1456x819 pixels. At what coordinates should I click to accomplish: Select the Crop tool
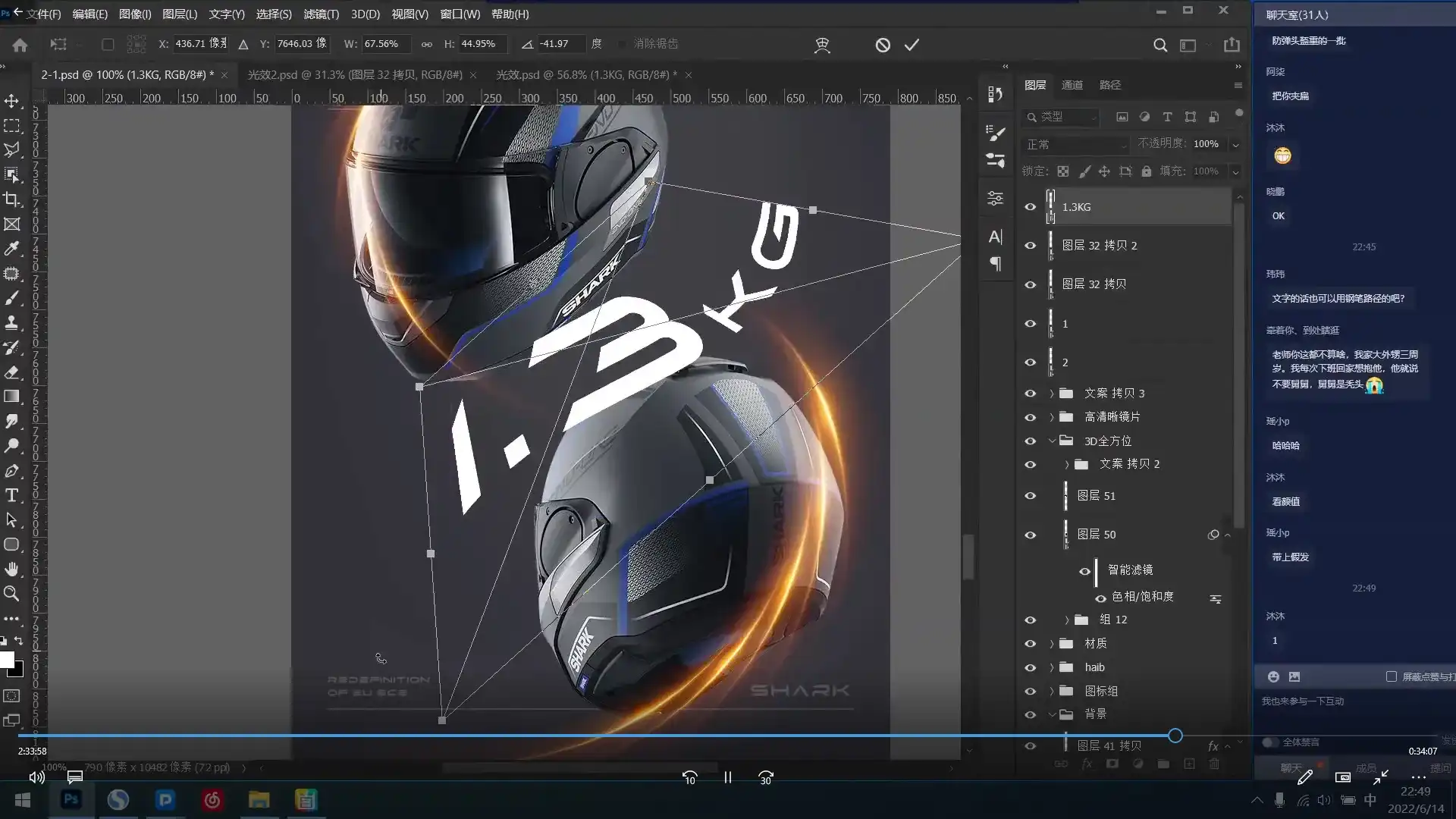[x=11, y=199]
